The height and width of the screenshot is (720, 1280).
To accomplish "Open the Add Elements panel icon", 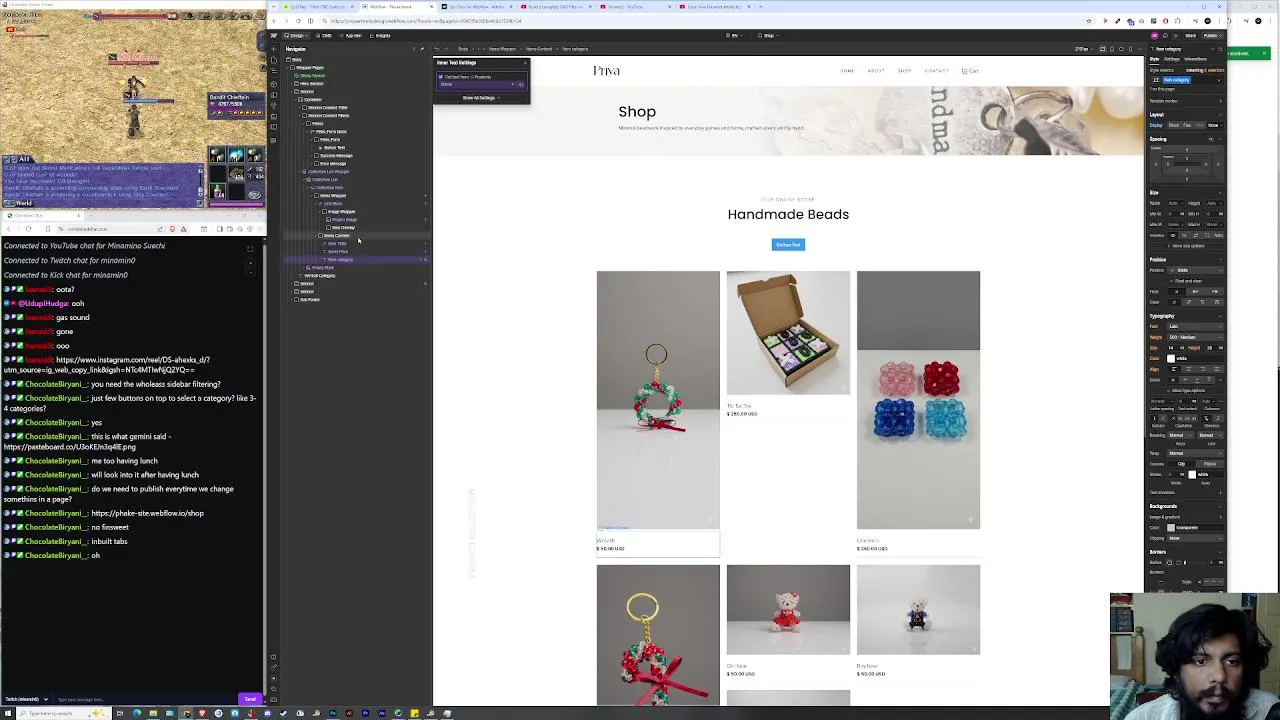I will pyautogui.click(x=273, y=49).
